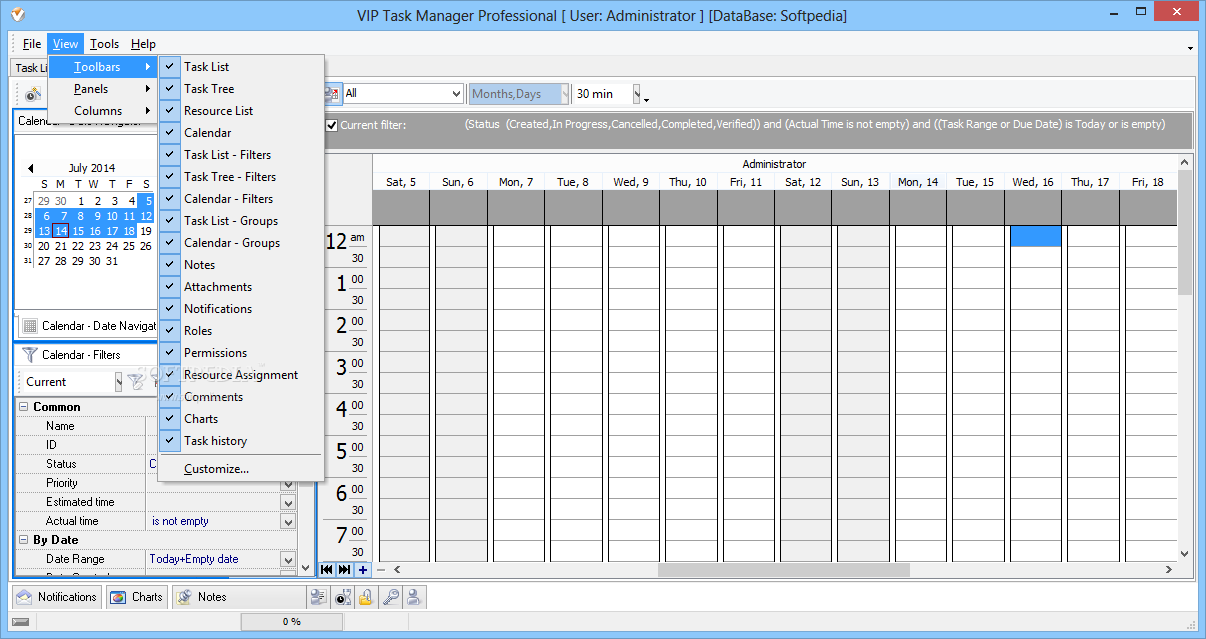Click the funnel icon next to Current filter
This screenshot has width=1206, height=639.
pyautogui.click(x=136, y=382)
